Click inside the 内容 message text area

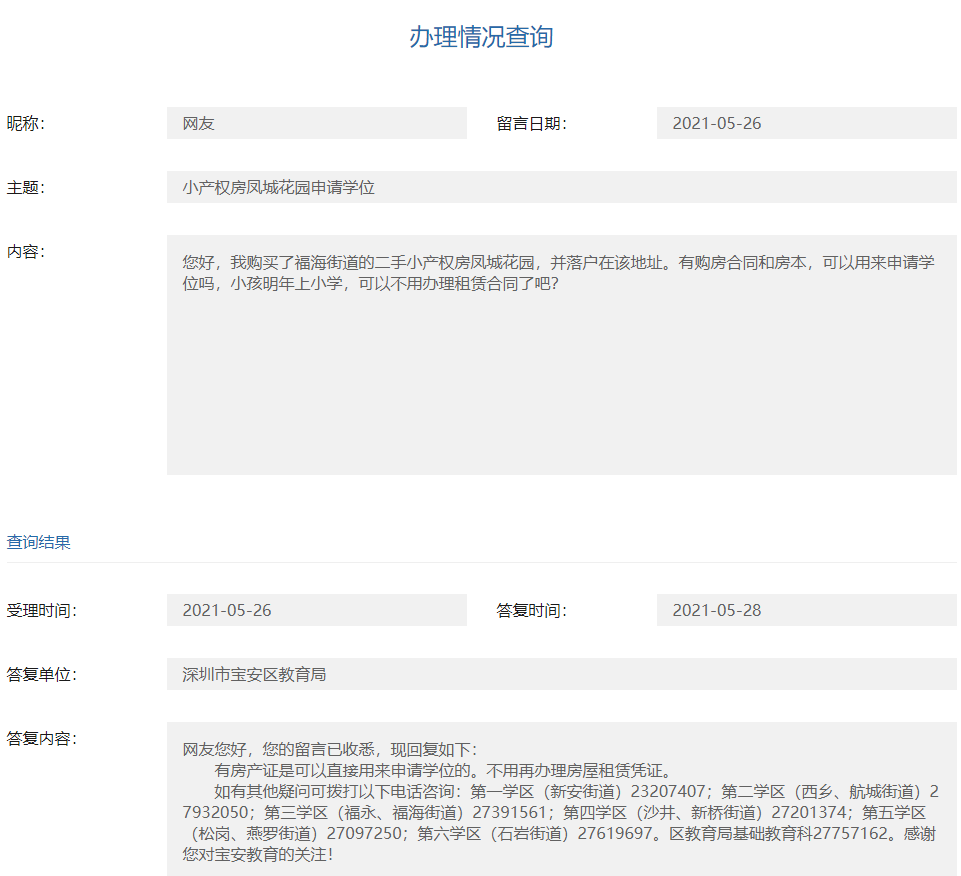click(561, 355)
